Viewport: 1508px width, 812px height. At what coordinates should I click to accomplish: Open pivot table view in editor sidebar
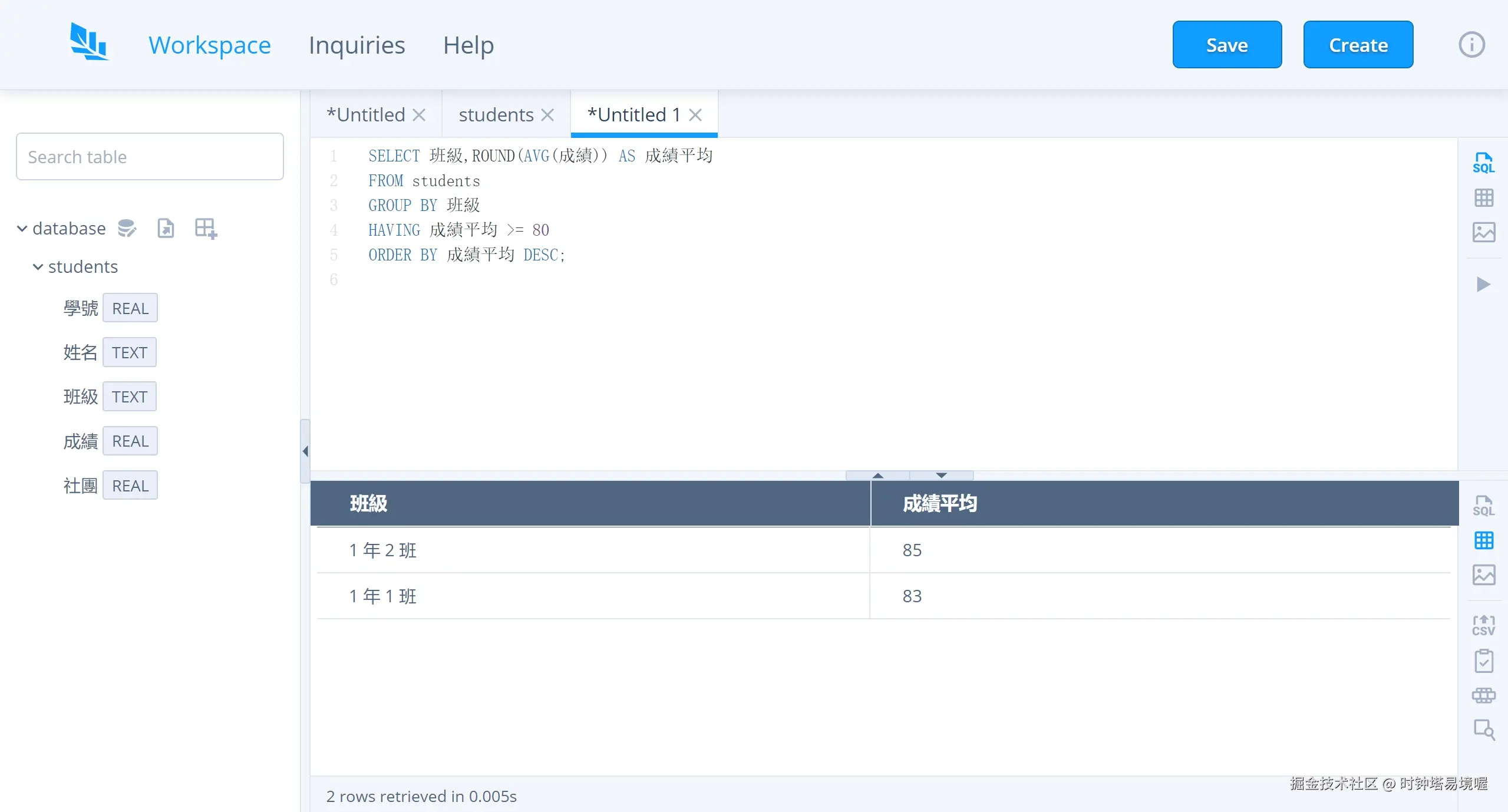tap(1483, 198)
